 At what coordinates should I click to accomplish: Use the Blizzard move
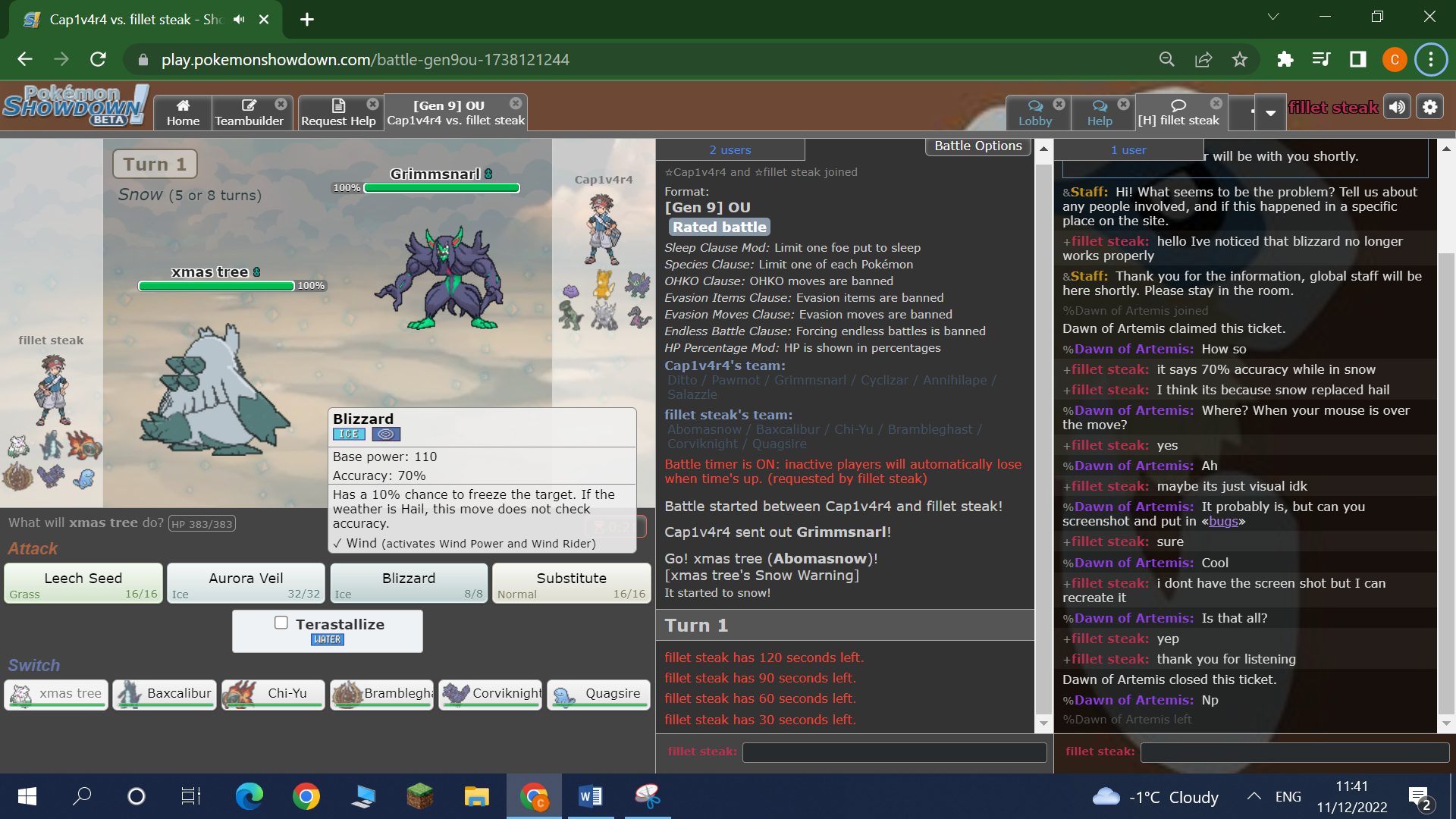pos(409,584)
